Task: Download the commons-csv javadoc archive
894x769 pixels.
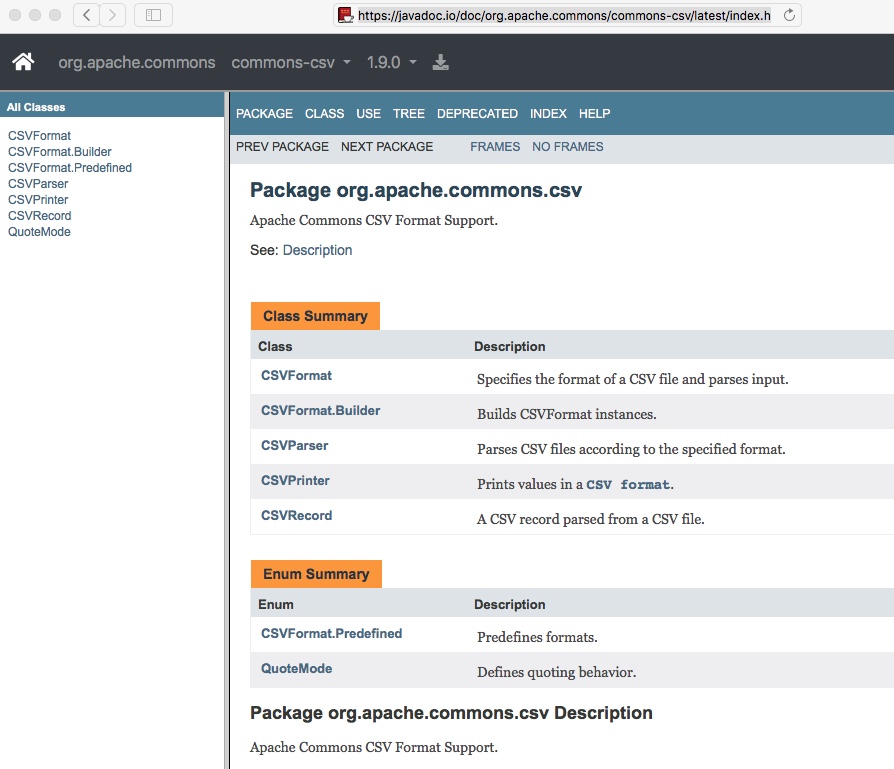Action: coord(440,62)
